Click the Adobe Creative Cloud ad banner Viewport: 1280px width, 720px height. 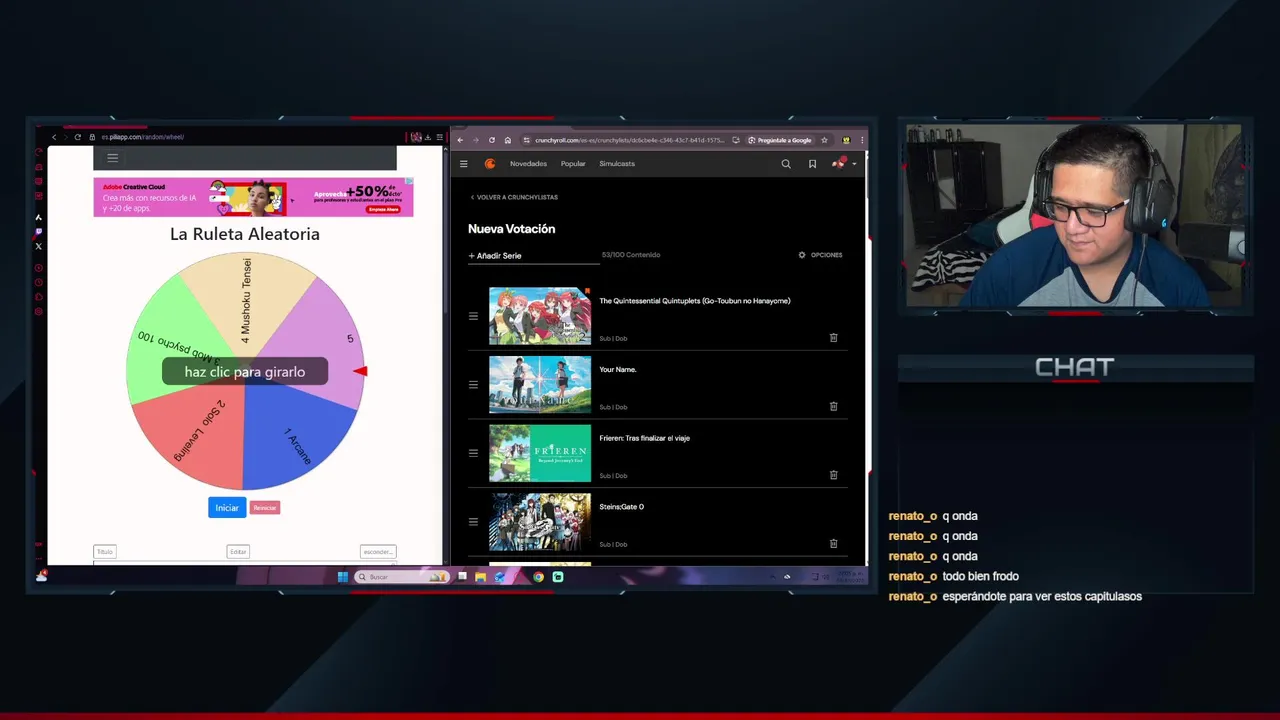(x=253, y=197)
